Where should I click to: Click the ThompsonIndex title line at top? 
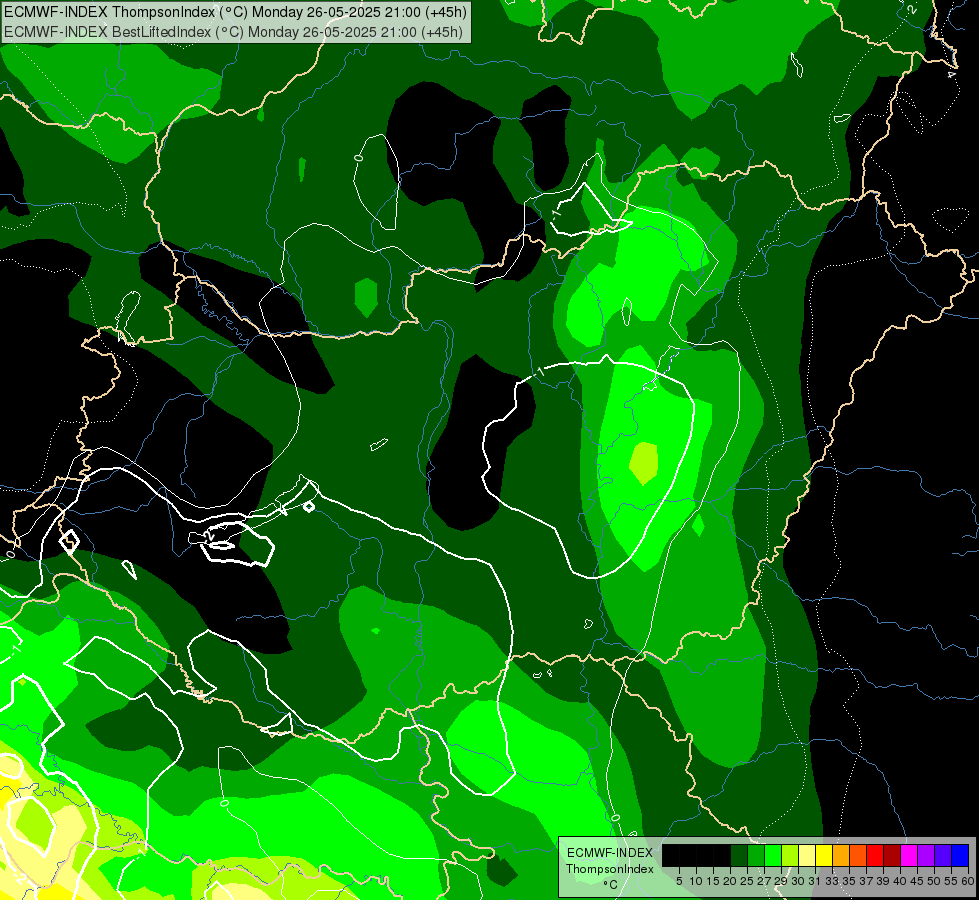(235, 12)
